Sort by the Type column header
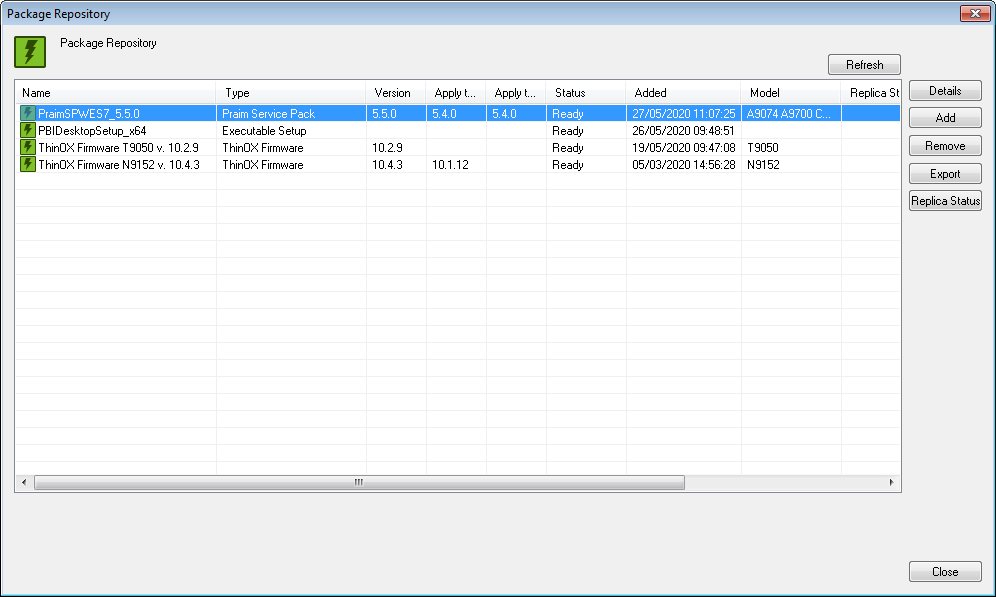 point(291,93)
